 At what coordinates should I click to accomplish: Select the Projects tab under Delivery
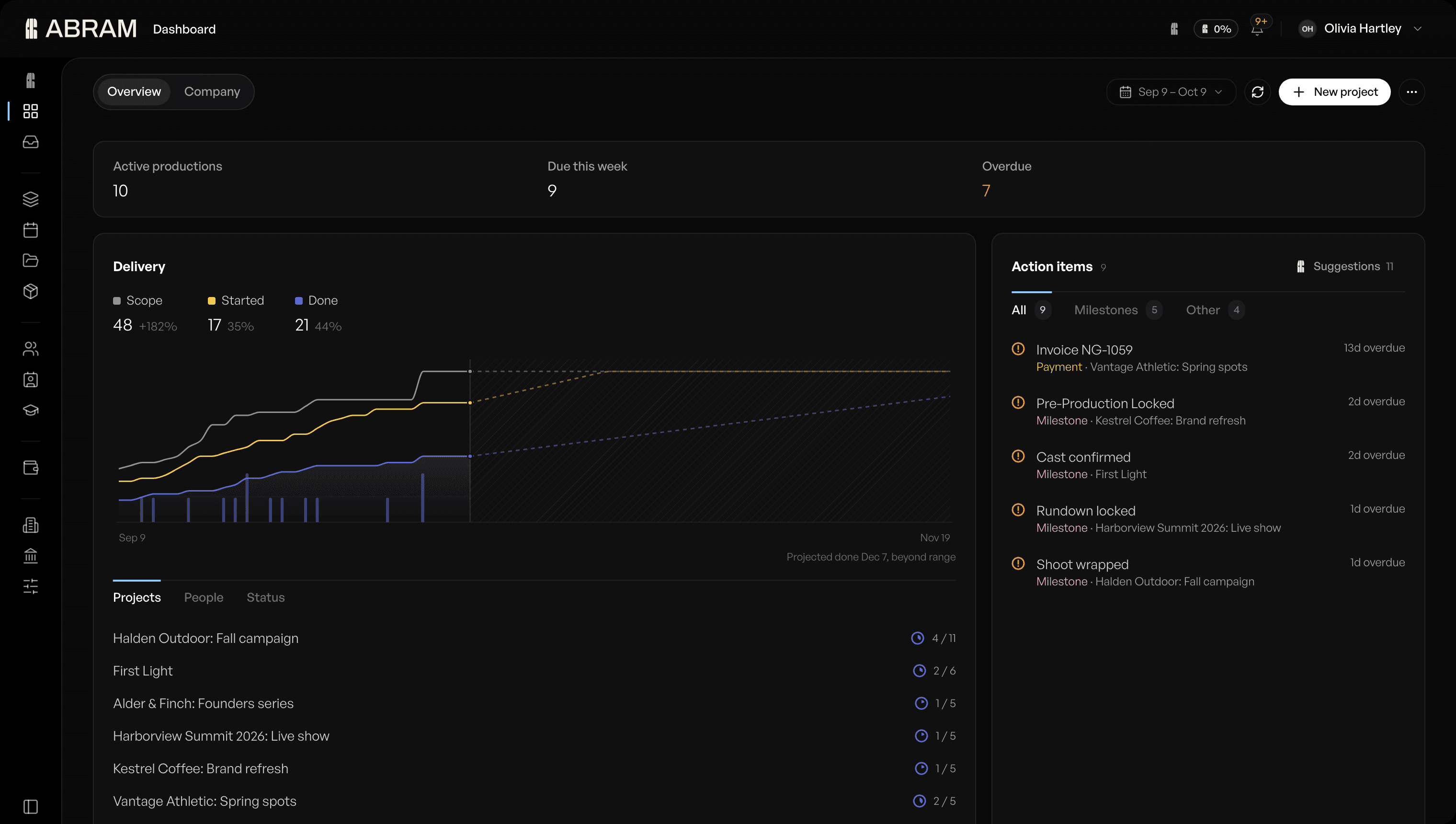click(137, 597)
